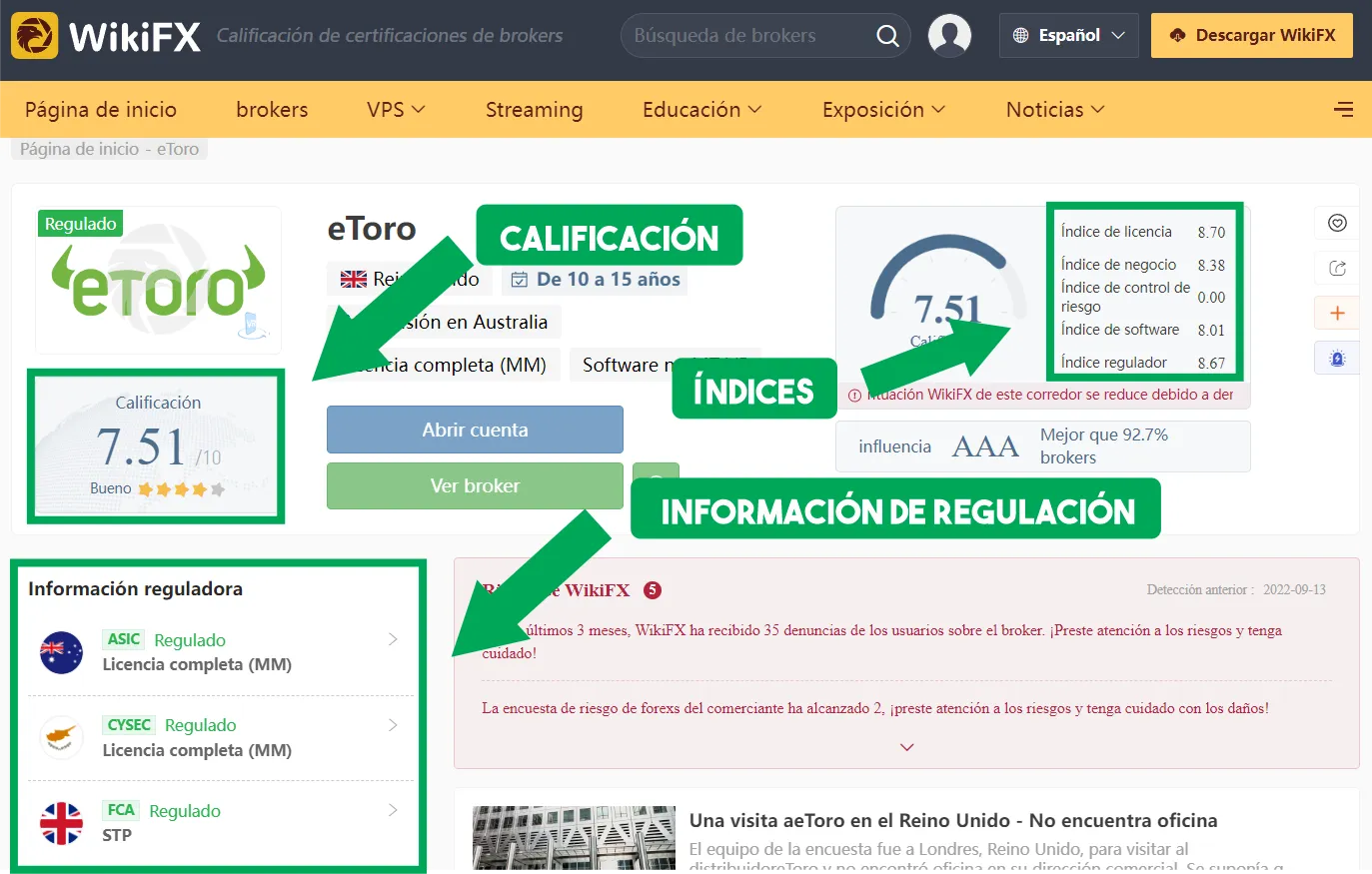Open the UK office visit article title
The height and width of the screenshot is (874, 1372).
pos(953,820)
